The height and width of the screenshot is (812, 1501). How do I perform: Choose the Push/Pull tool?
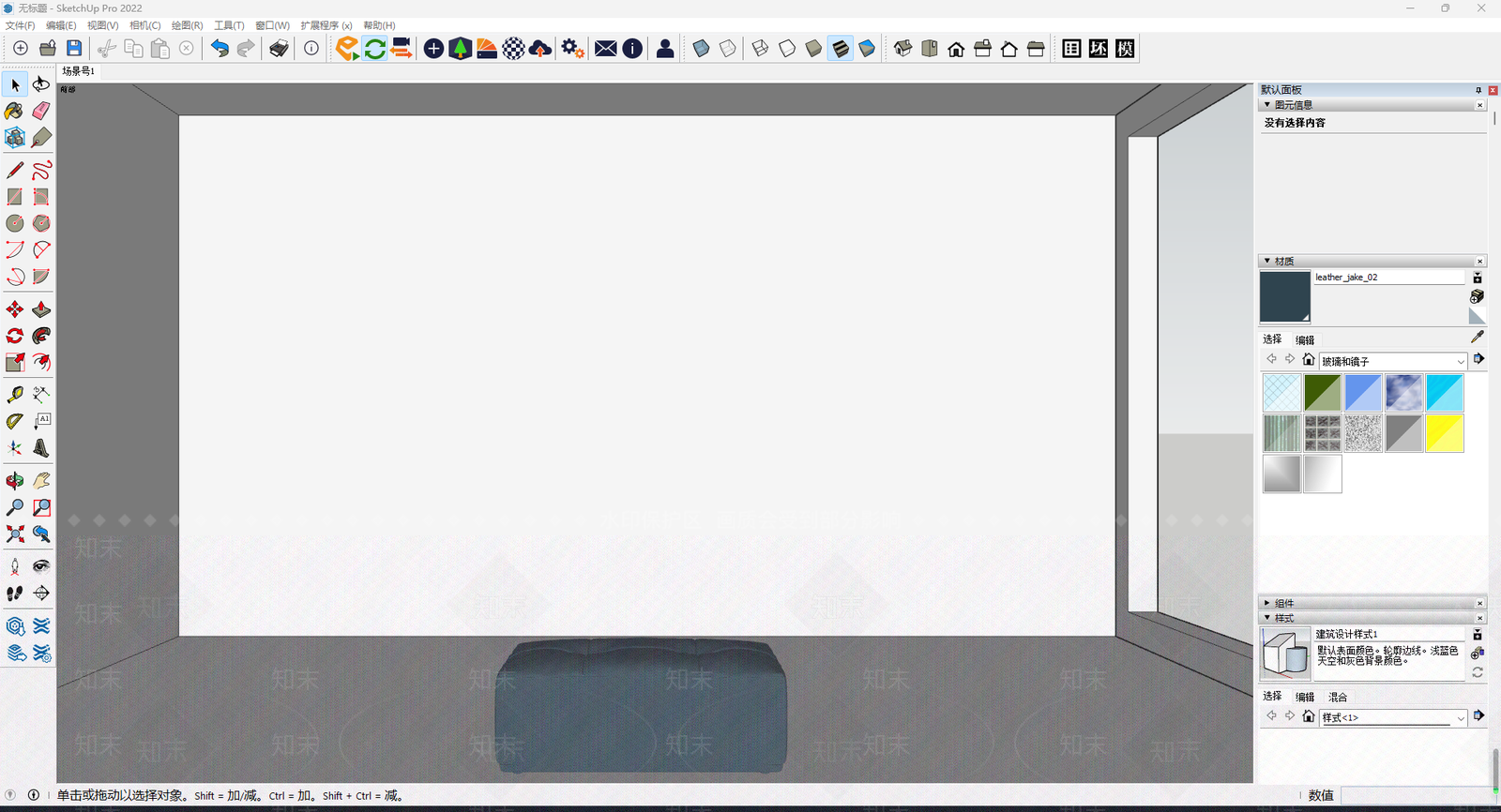tap(41, 309)
